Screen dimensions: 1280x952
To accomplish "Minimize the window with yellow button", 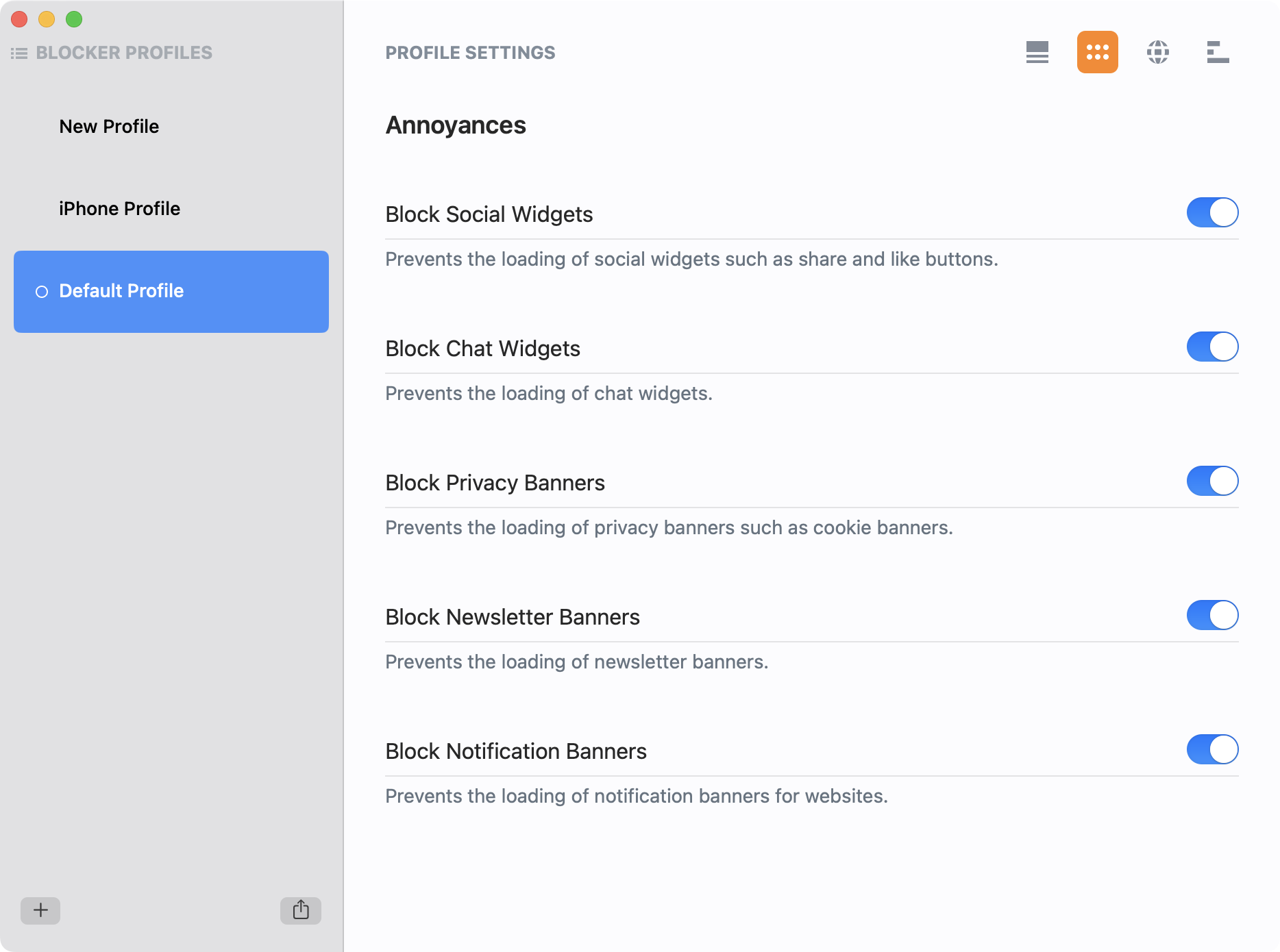I will 47,19.
